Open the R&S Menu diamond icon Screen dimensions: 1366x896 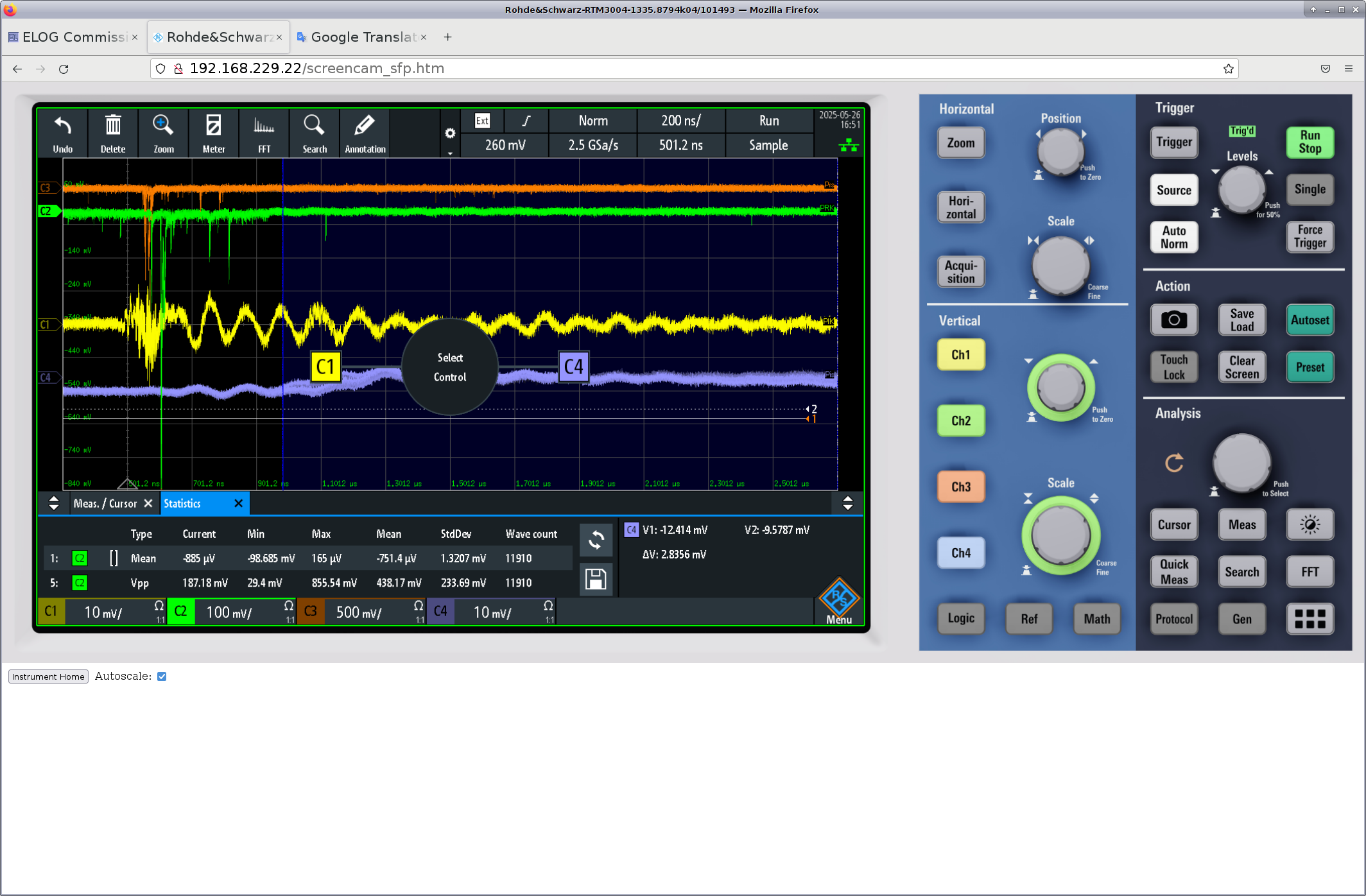click(838, 599)
